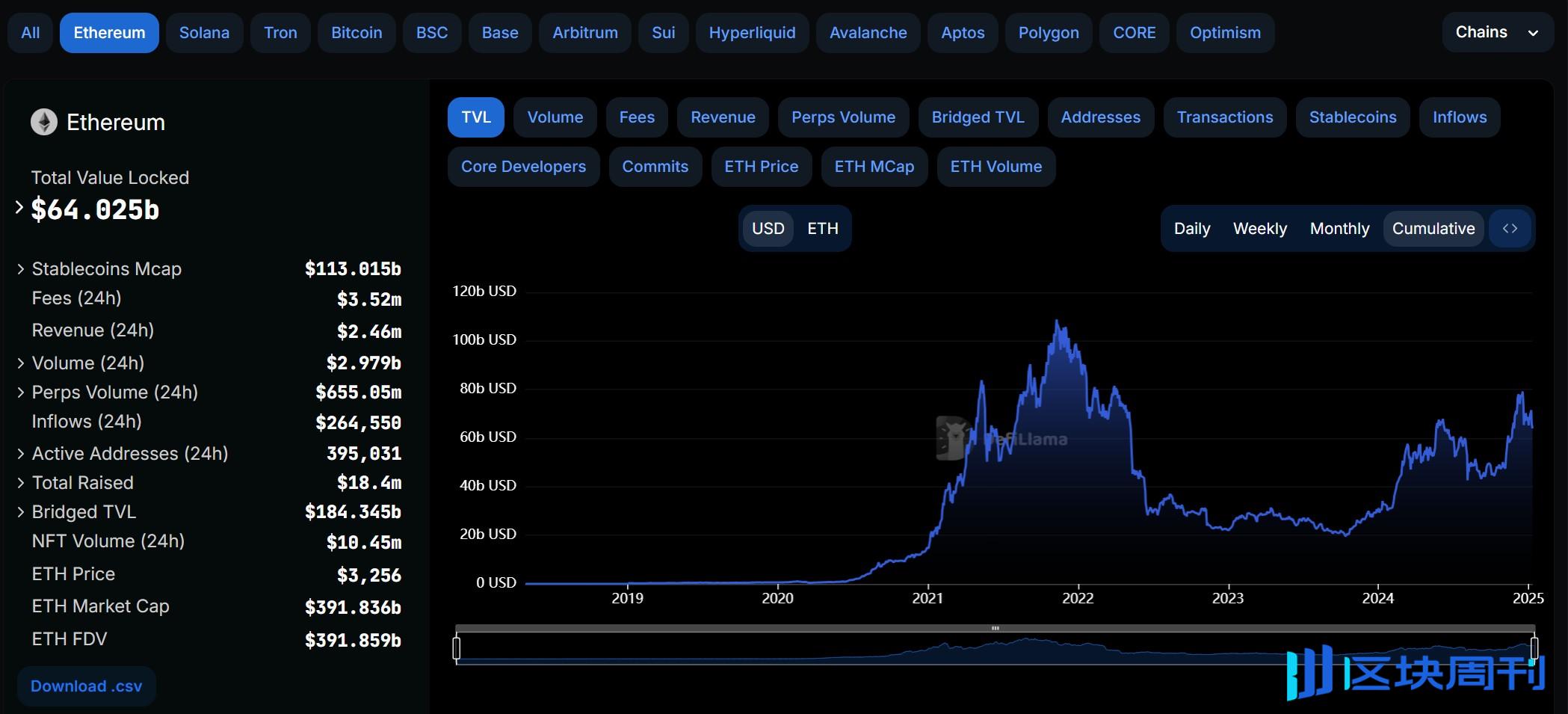Screen dimensions: 1568x714
Task: Click the $64.025b TVL value
Action: tap(95, 210)
